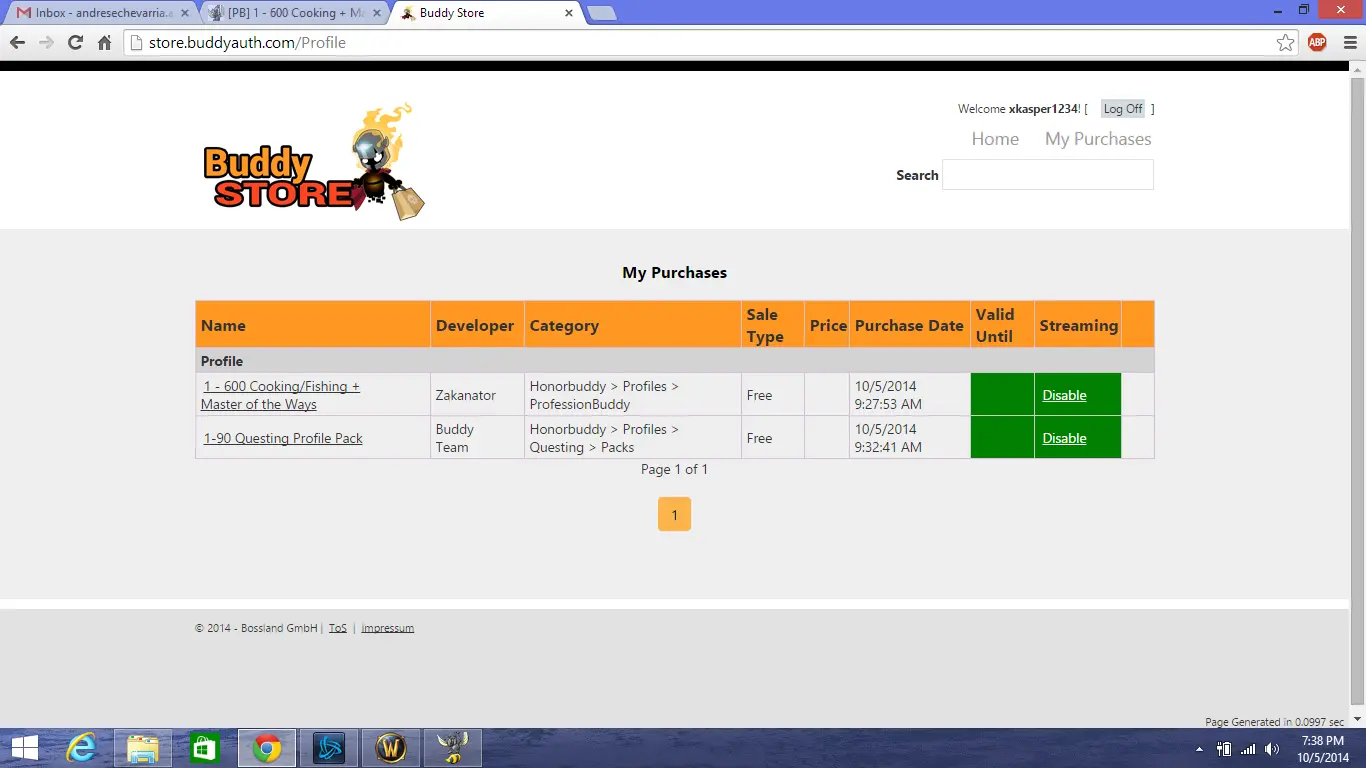Open the taskbar clock and date

[1325, 749]
